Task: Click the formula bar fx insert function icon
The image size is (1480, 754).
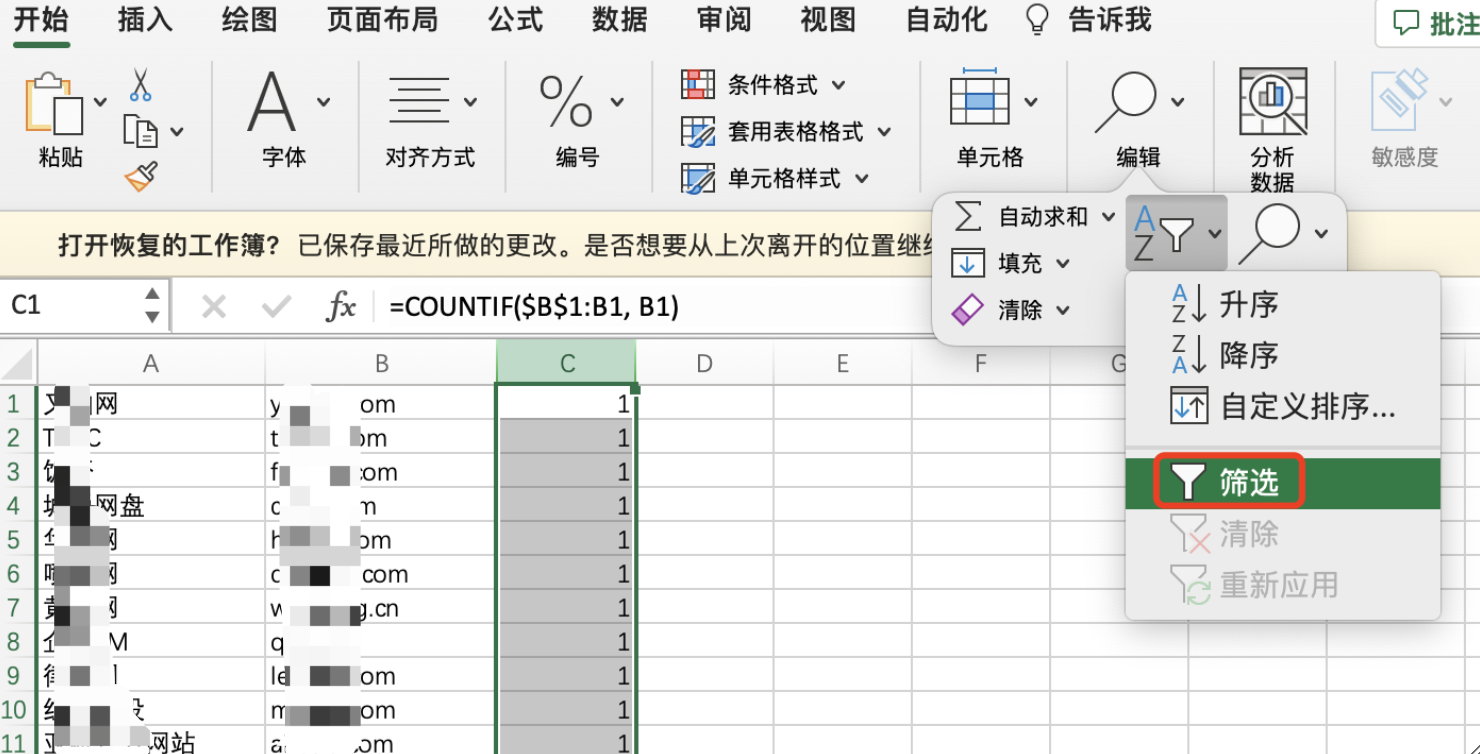Action: [341, 306]
